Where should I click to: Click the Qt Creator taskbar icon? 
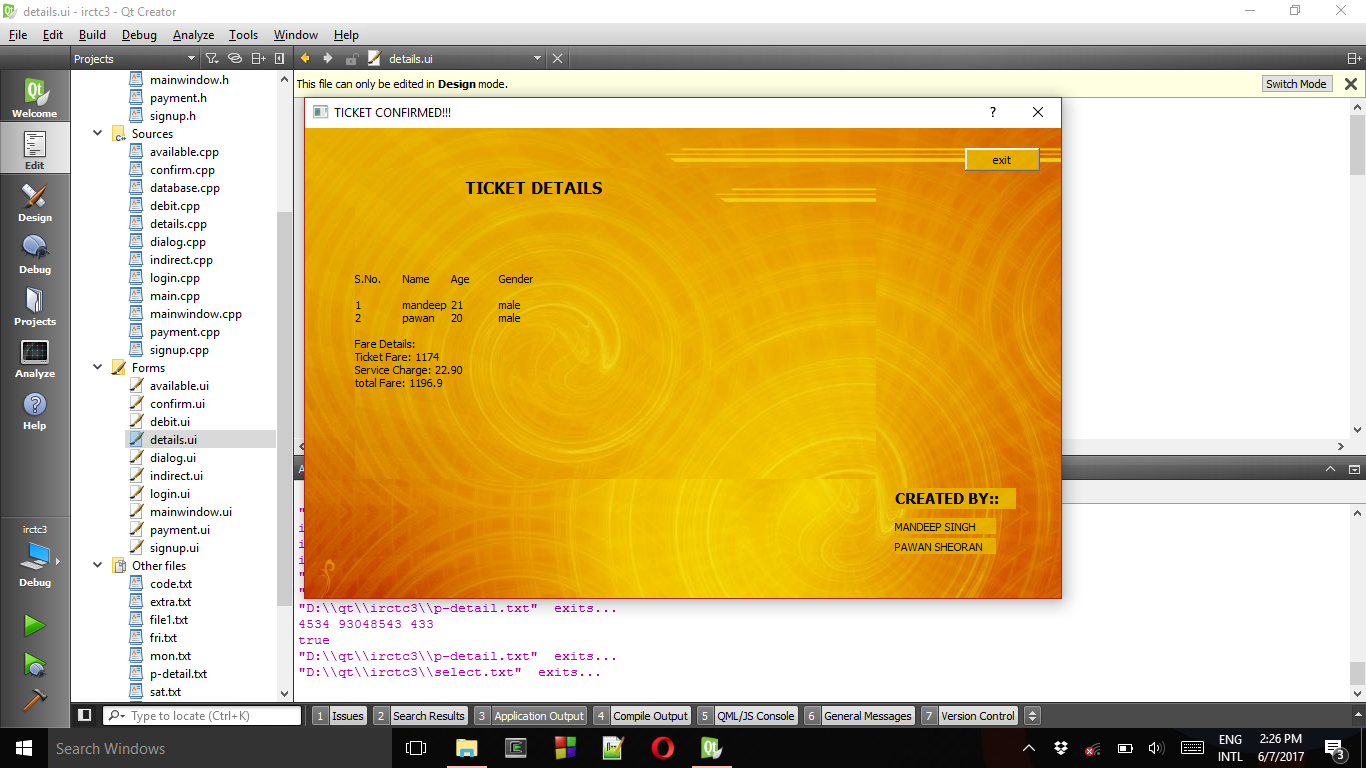pyautogui.click(x=711, y=748)
